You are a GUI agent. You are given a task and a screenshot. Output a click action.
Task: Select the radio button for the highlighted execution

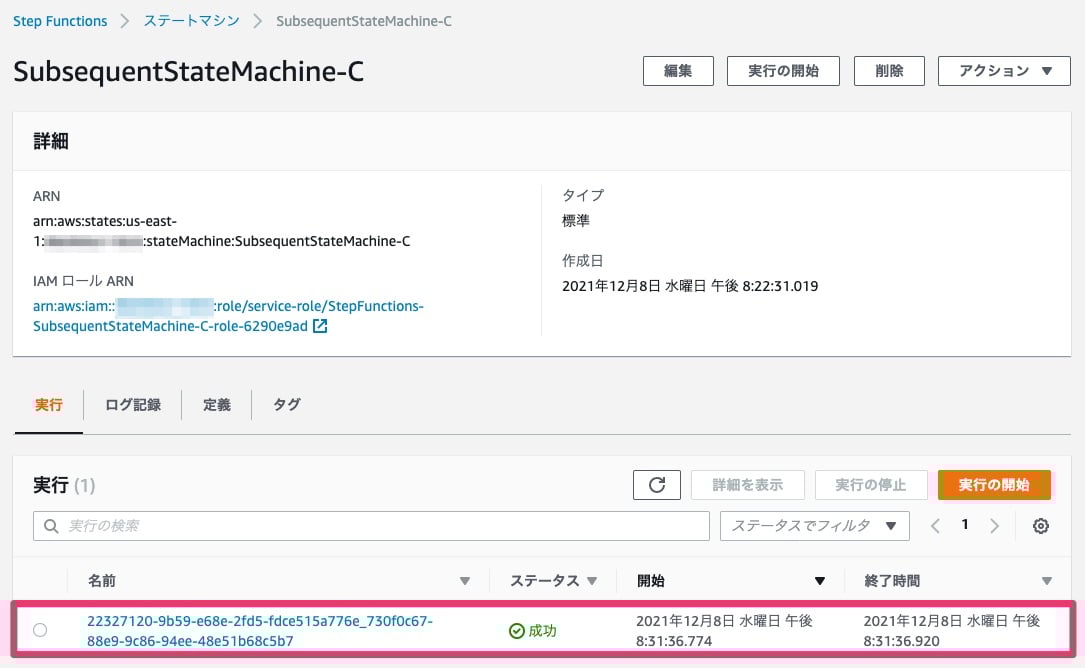[40, 630]
